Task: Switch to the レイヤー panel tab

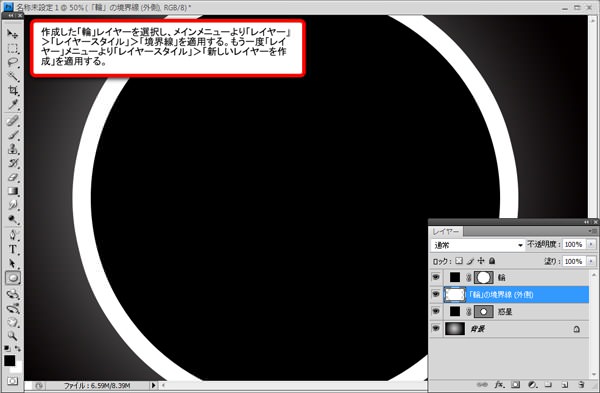Action: pyautogui.click(x=446, y=232)
